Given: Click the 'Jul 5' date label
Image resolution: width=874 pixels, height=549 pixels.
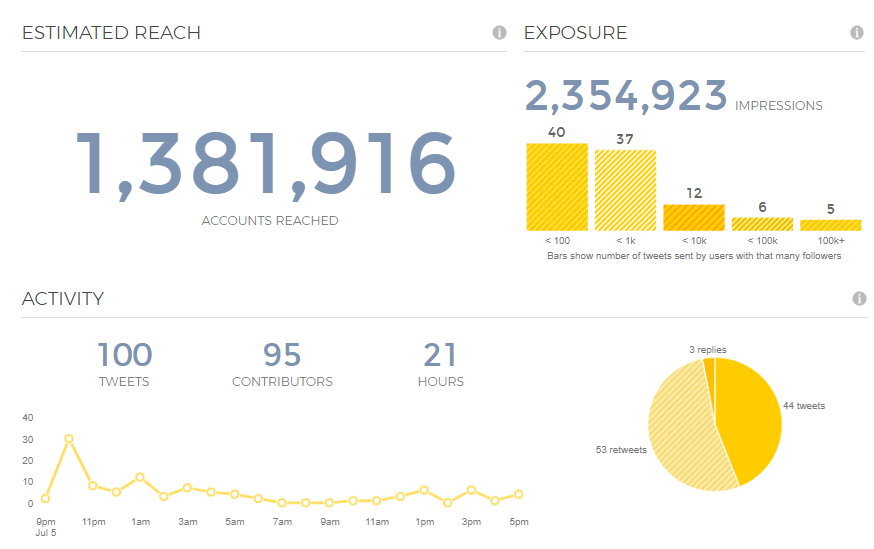Looking at the screenshot, I should (46, 533).
